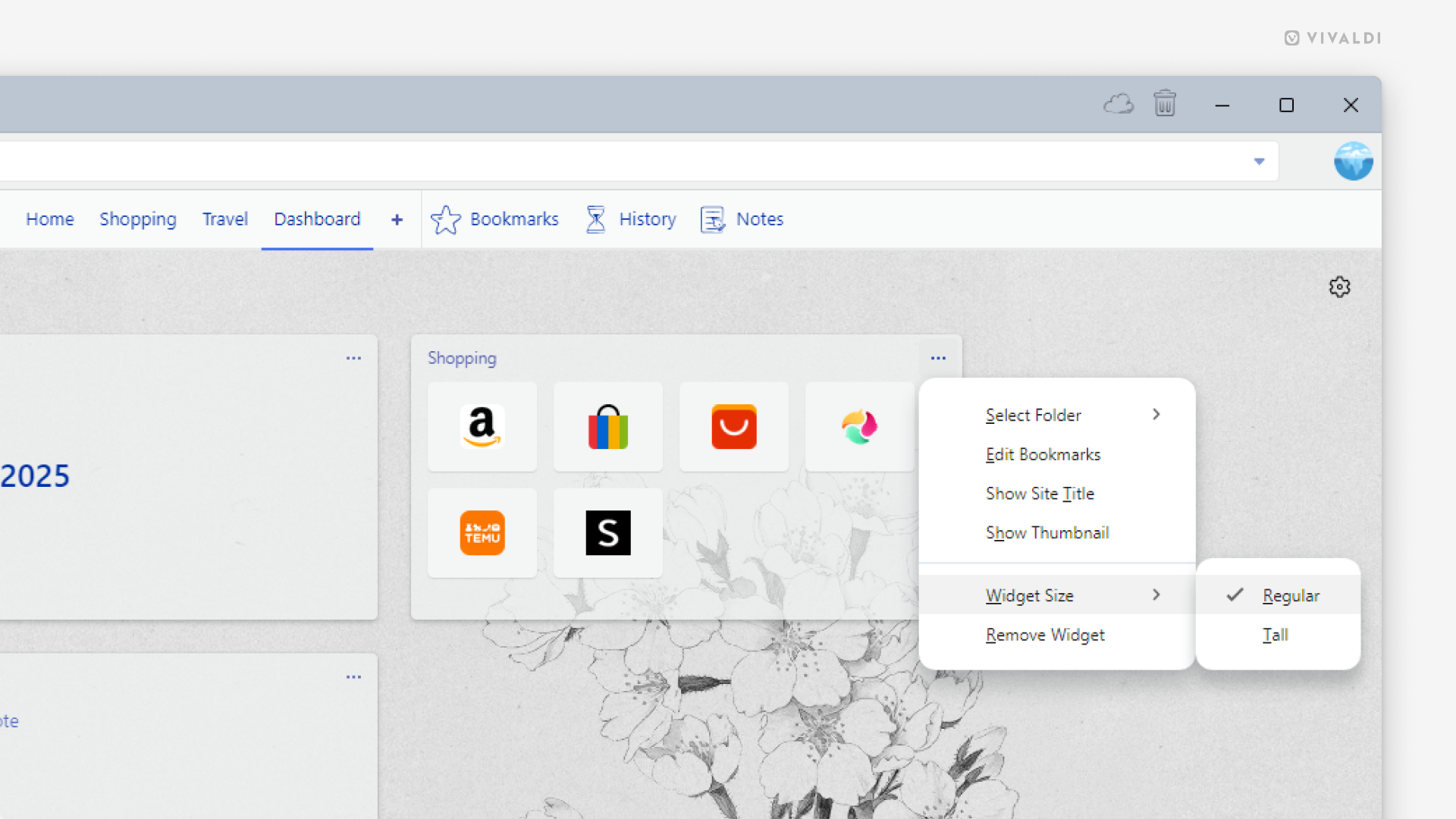Select the Regular widget size option

point(1290,595)
